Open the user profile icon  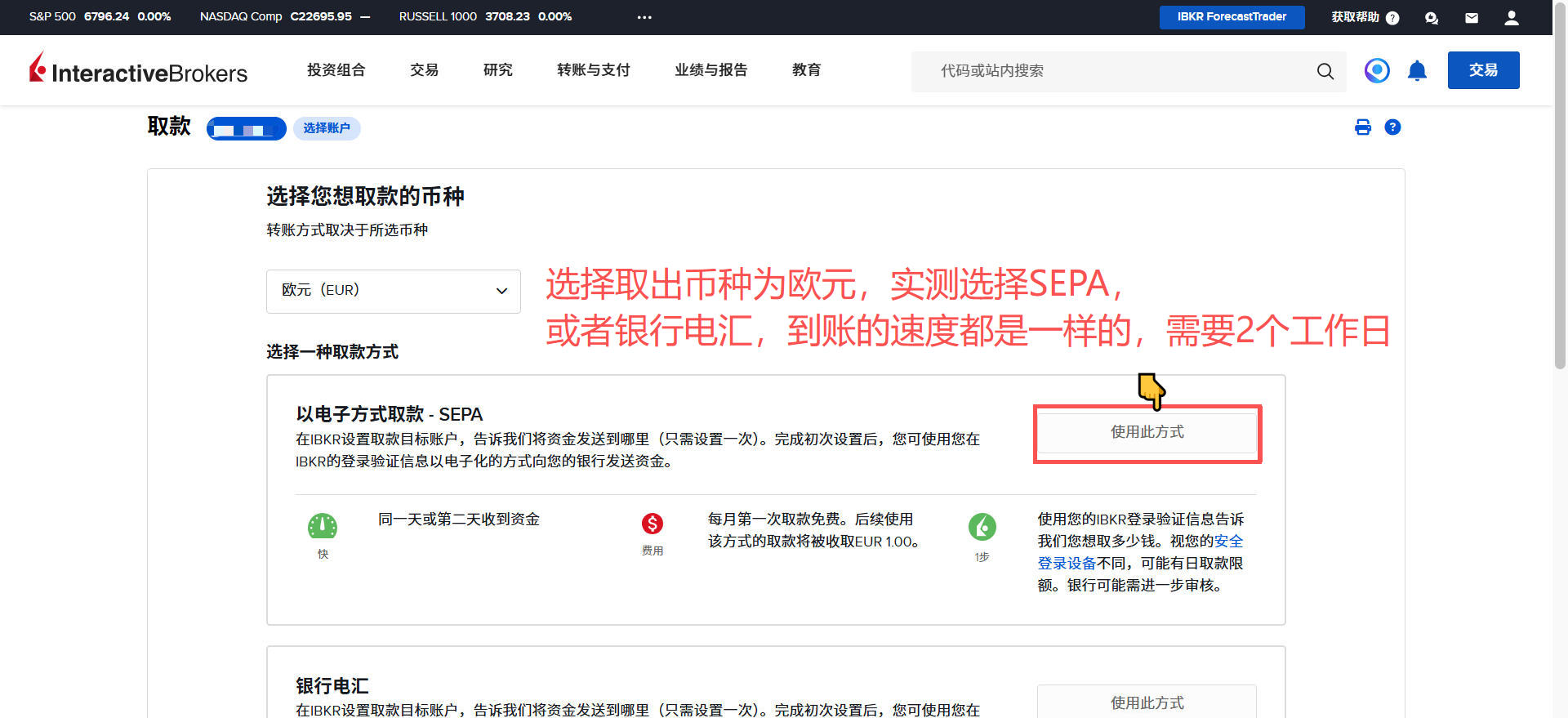pyautogui.click(x=1512, y=18)
